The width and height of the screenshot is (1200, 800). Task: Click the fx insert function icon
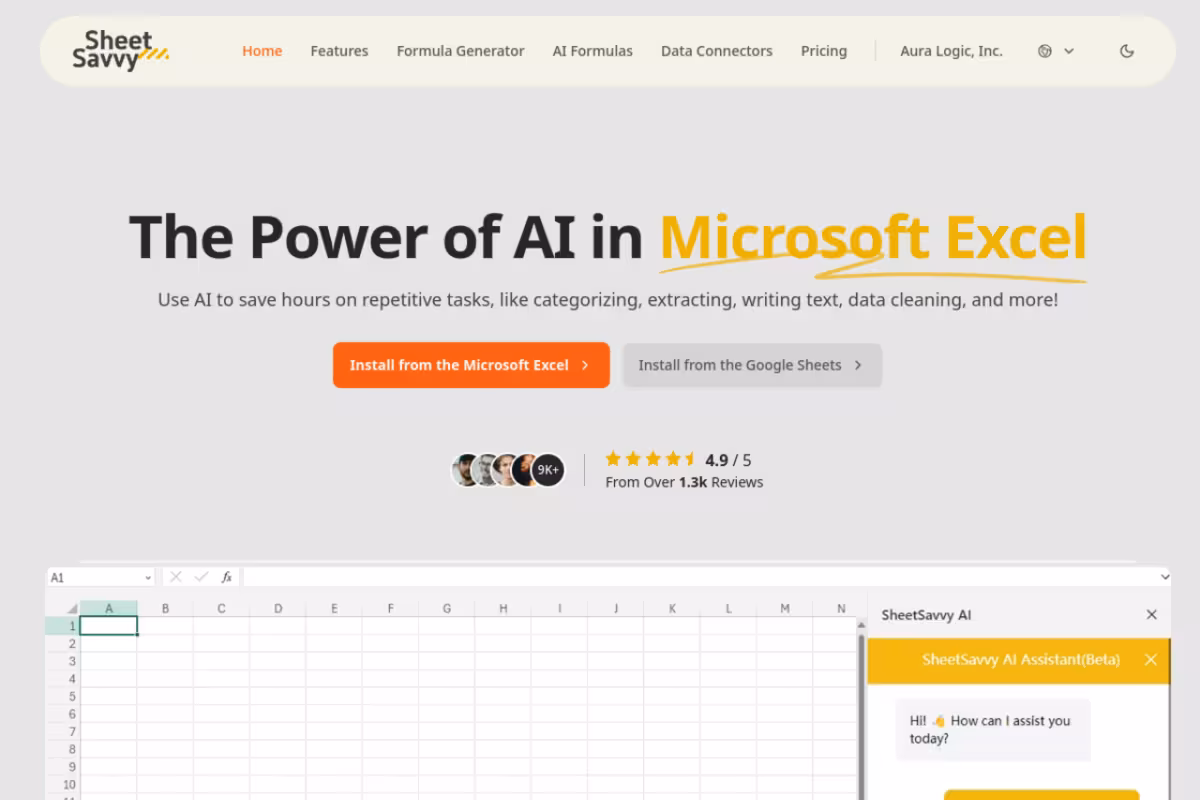click(x=227, y=577)
